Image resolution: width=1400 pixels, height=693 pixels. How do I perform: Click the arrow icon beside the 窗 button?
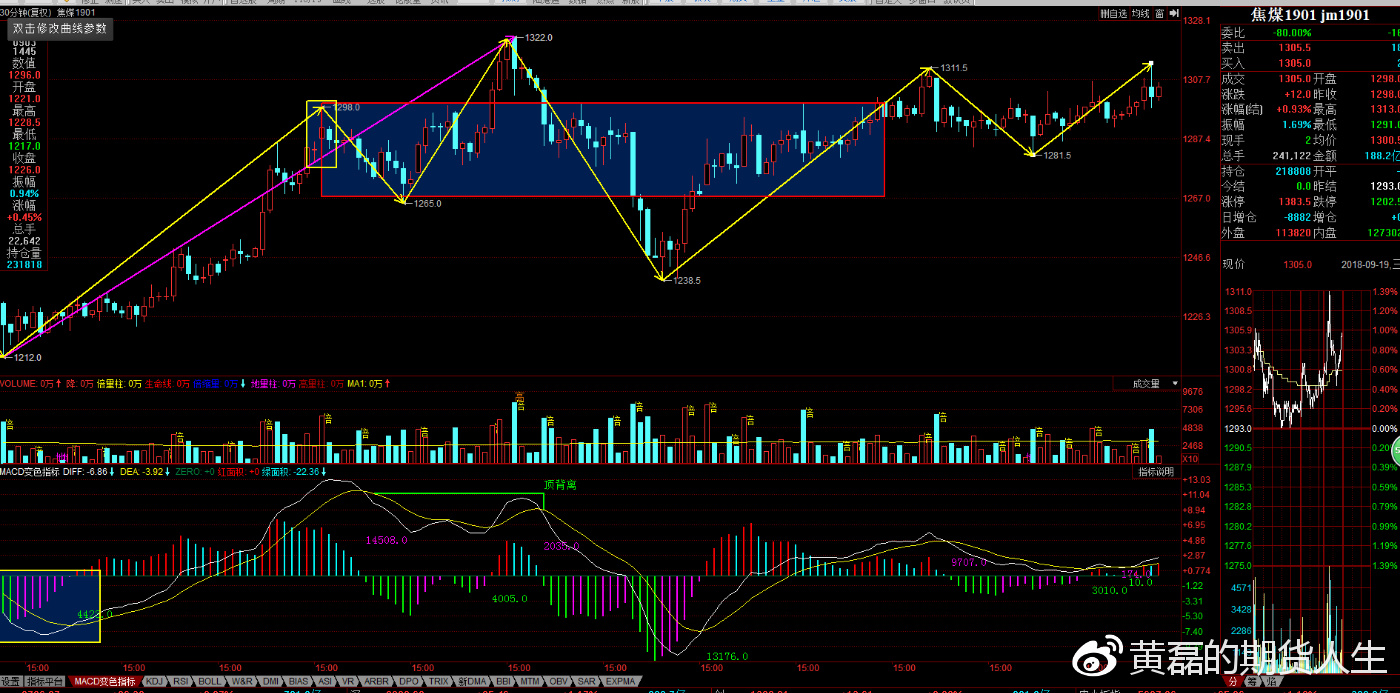tap(1174, 14)
